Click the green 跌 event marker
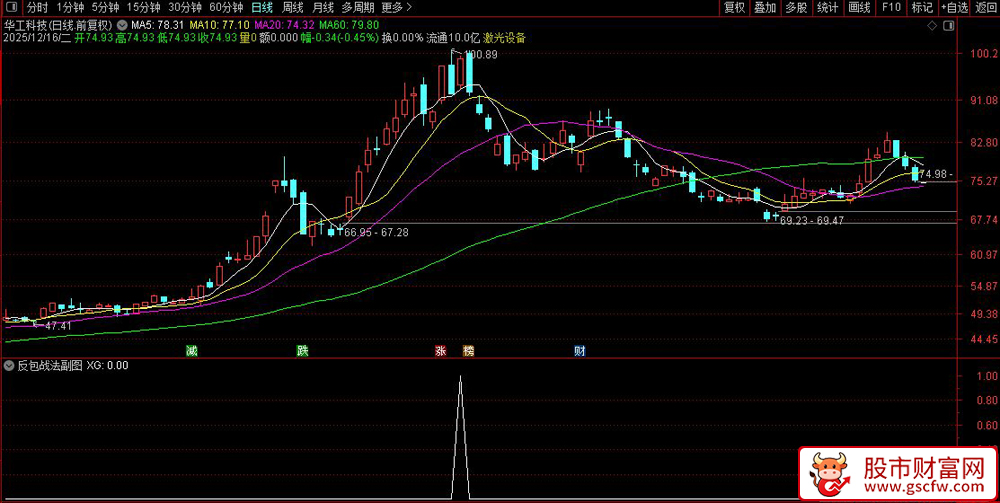The height and width of the screenshot is (503, 1000). click(302, 351)
